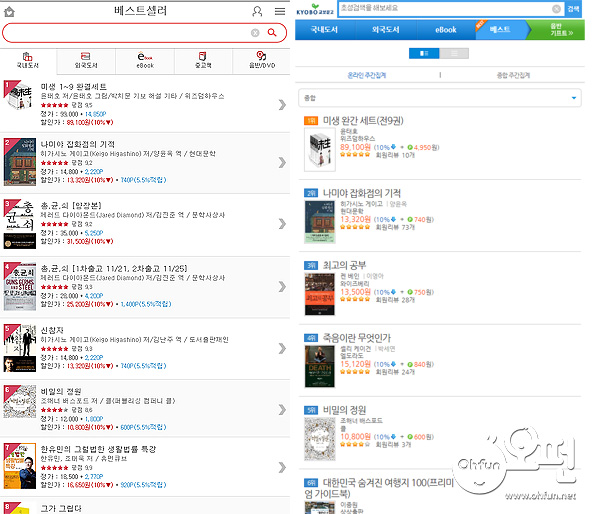Click price 15,120원 under 죽음이란 무엇인가

click(355, 364)
